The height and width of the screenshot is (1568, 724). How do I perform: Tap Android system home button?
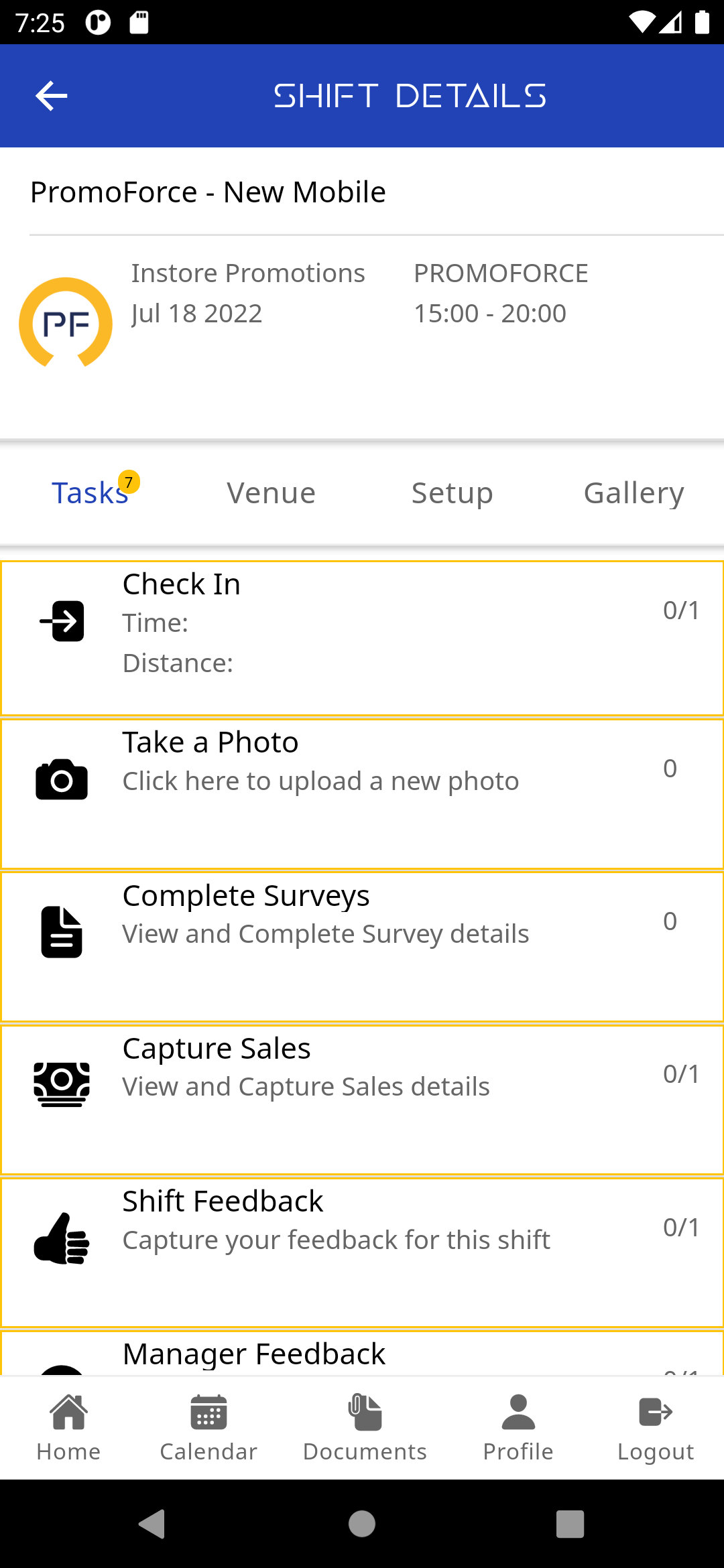362,1524
